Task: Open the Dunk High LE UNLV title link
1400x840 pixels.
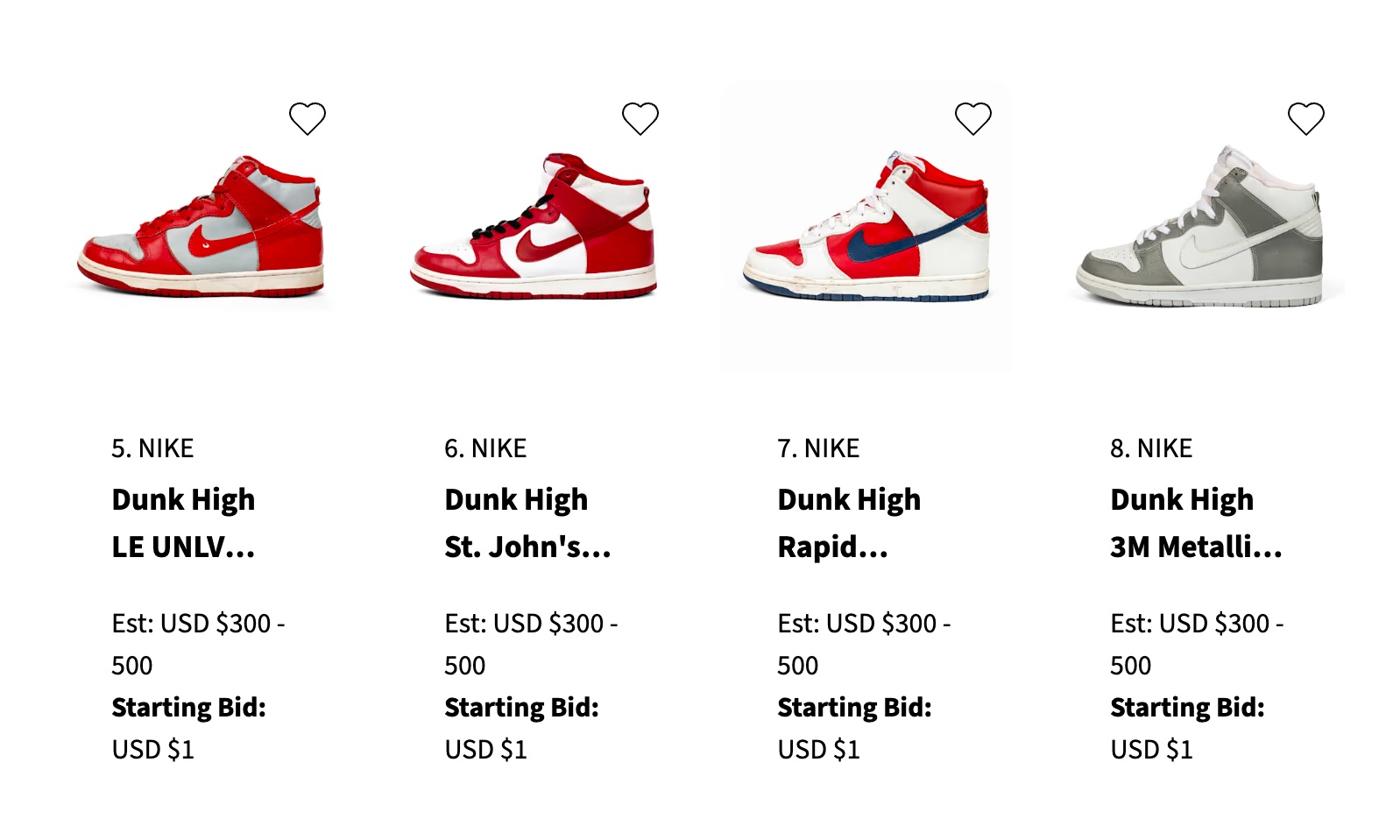Action: coord(183,523)
